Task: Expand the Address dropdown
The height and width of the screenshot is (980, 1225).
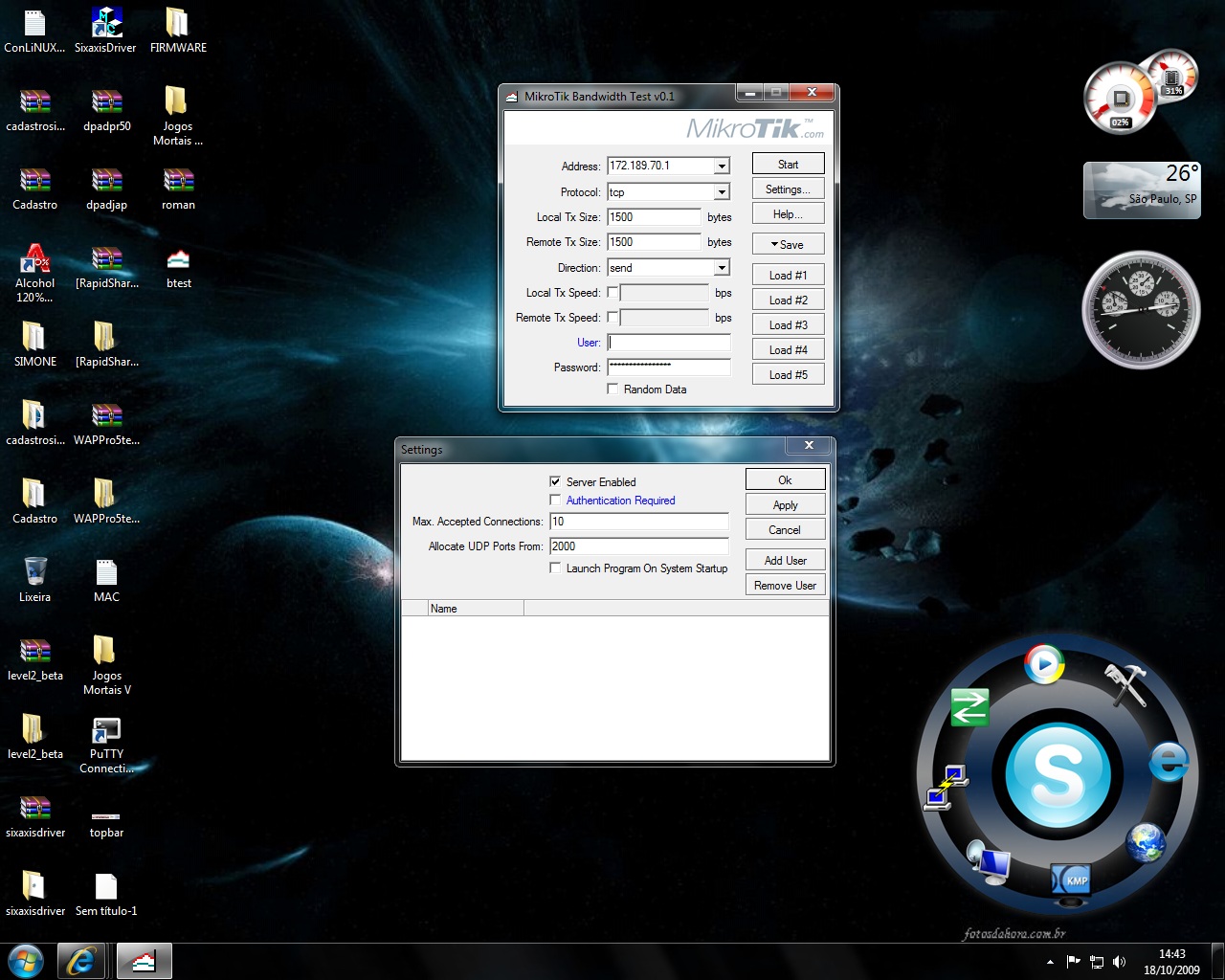Action: 723,167
